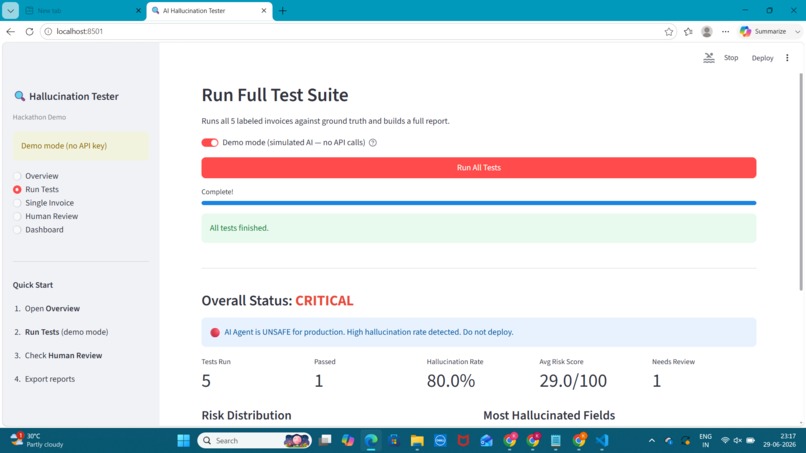806x453 pixels.
Task: Select the Run Tests radio option
Action: [x=36, y=189]
